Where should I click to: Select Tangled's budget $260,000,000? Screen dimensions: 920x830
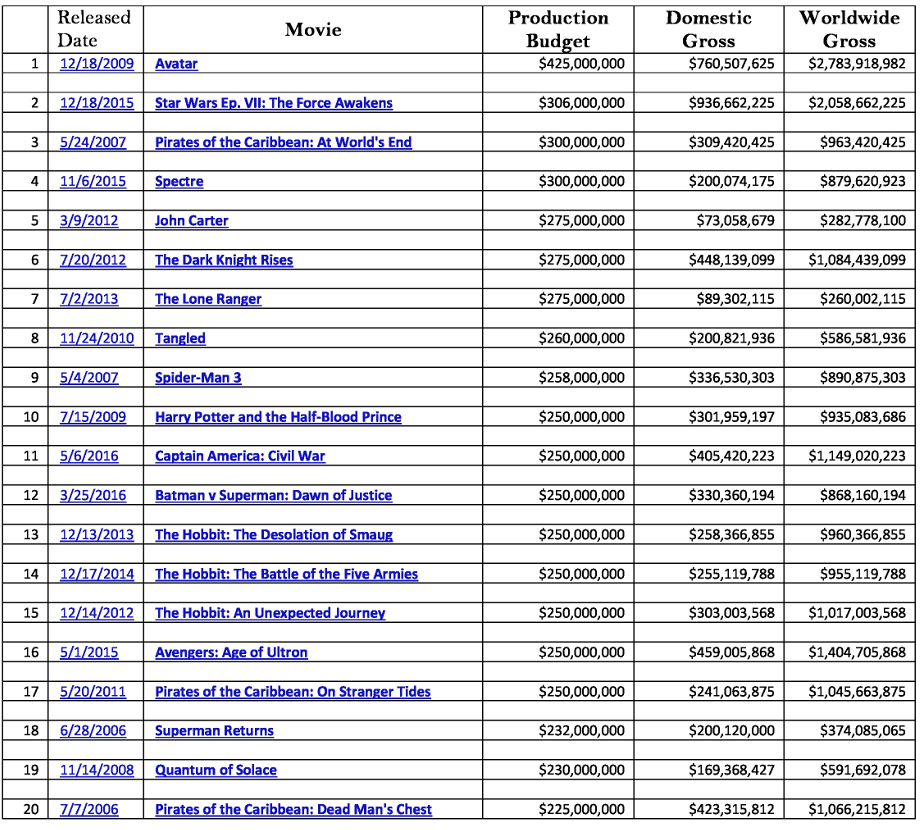[581, 338]
